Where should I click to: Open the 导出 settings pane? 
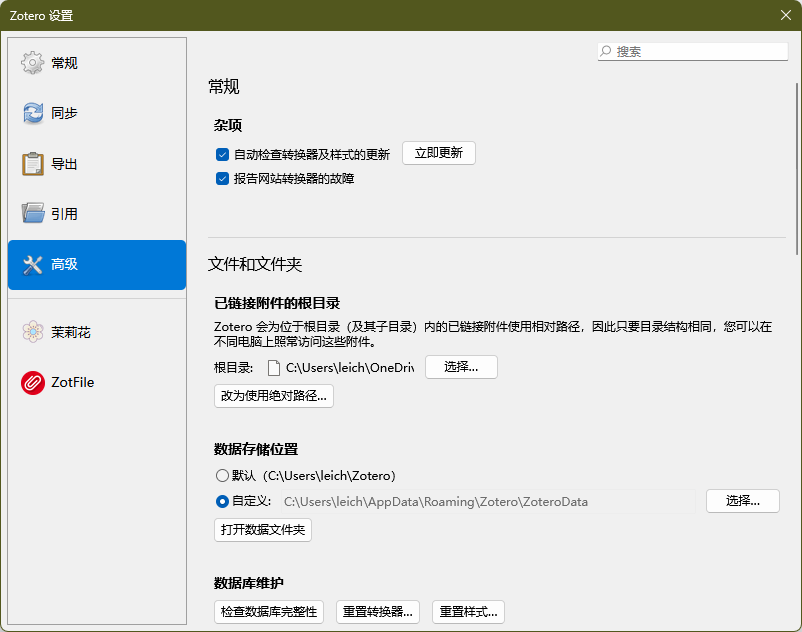point(97,164)
